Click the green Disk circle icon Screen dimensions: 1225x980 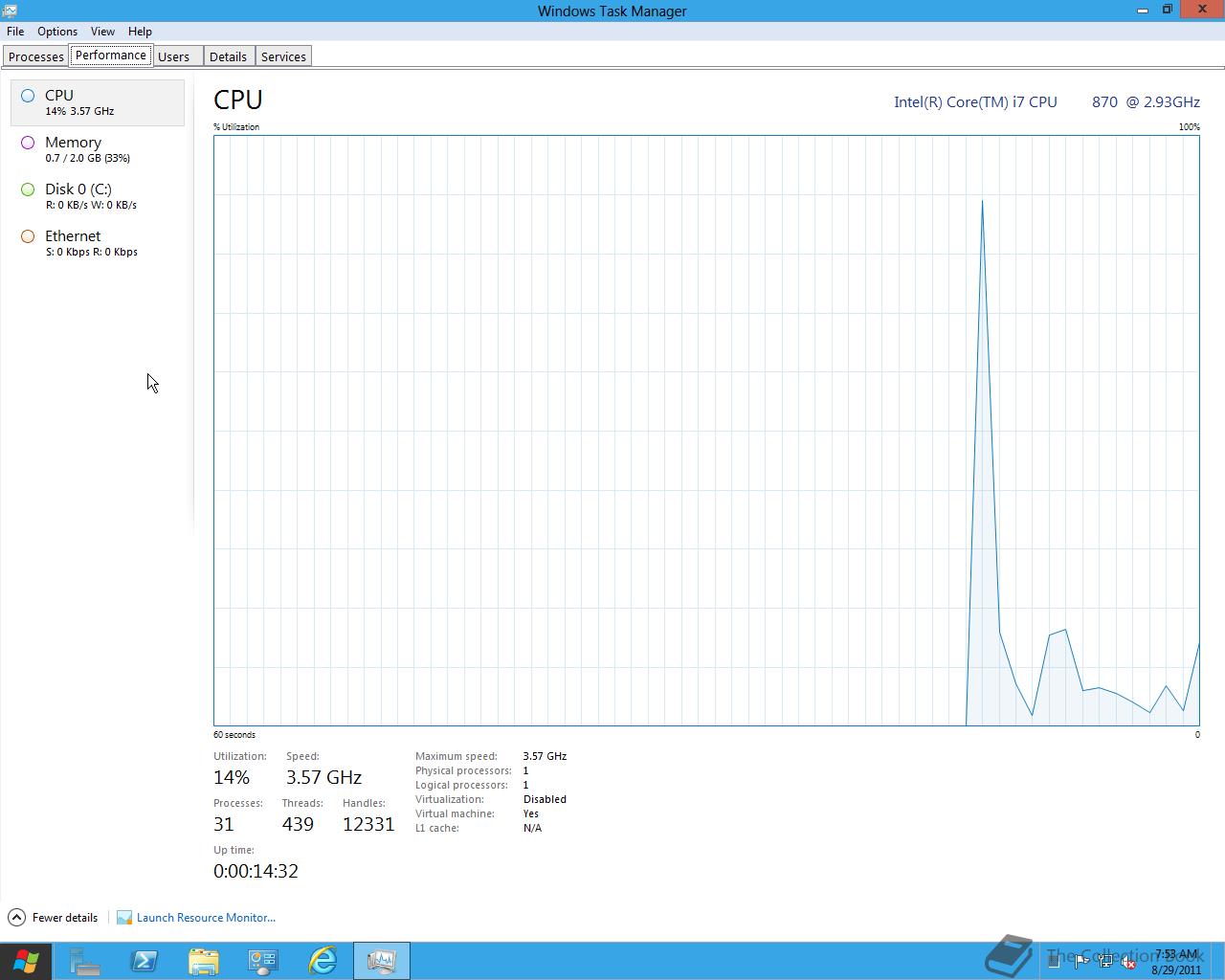point(28,189)
